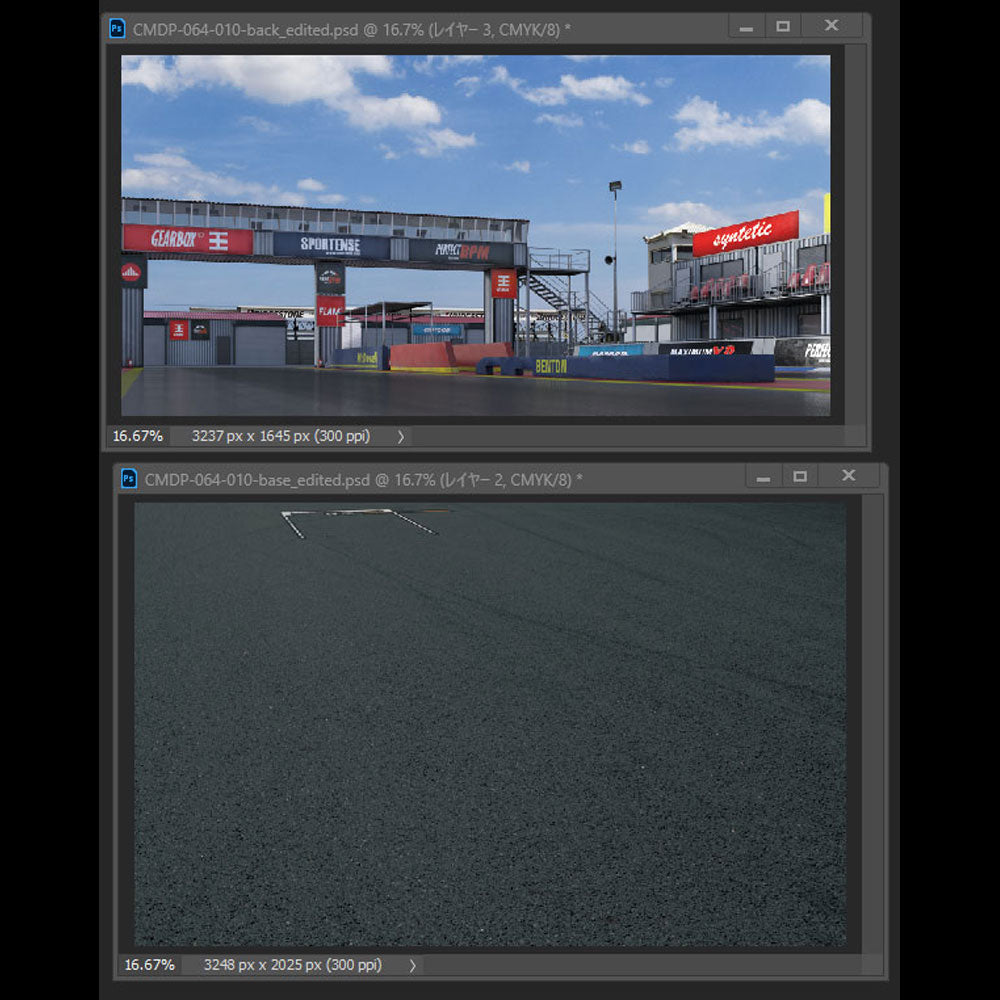Click the red syntetic banner in the canvas
The width and height of the screenshot is (1000, 1000).
745,234
